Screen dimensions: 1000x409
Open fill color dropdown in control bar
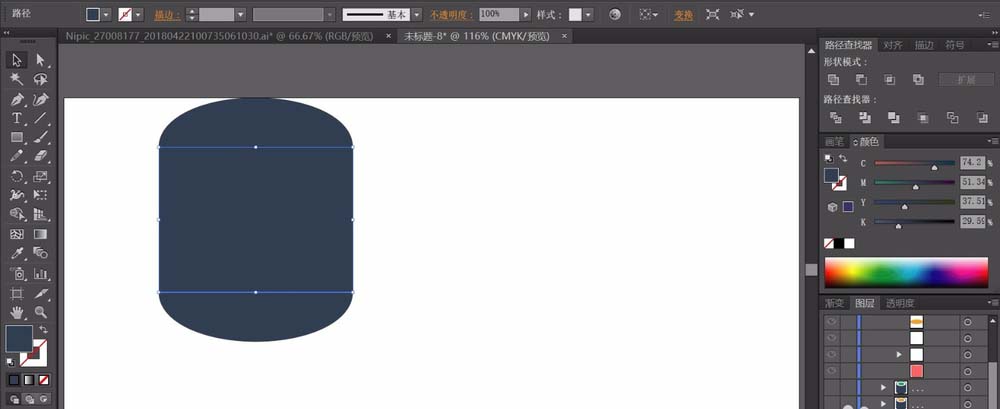pos(106,14)
